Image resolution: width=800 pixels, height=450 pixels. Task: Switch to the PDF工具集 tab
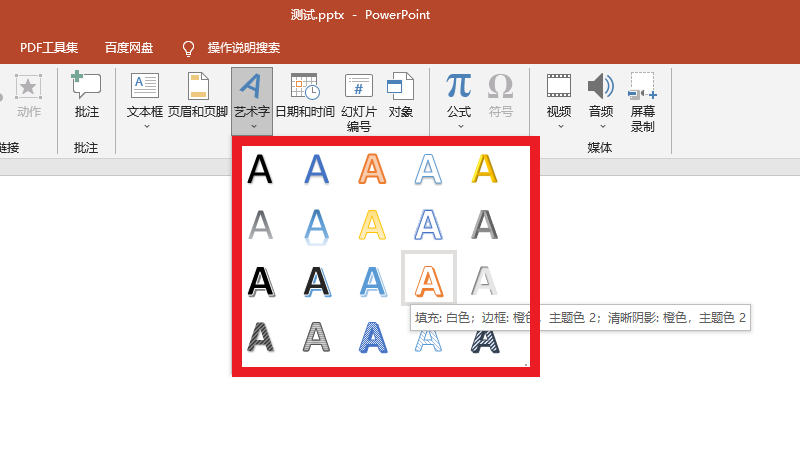49,47
